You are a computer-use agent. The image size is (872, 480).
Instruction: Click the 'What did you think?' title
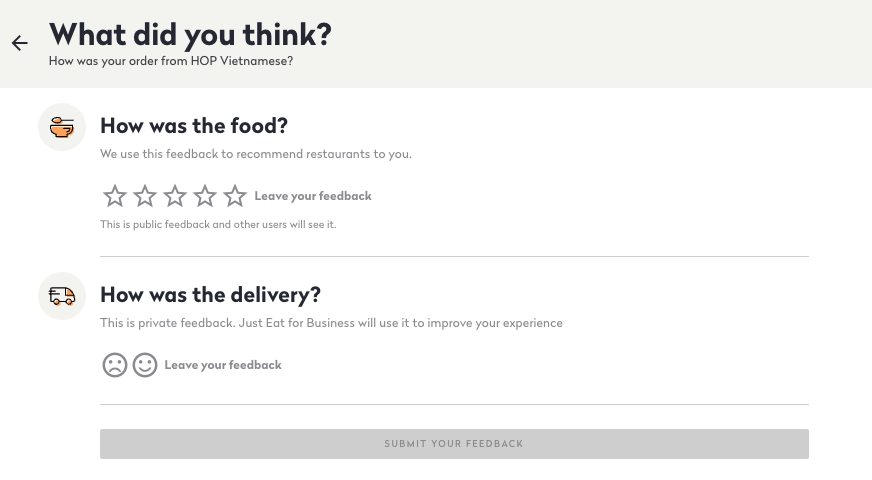(x=190, y=35)
